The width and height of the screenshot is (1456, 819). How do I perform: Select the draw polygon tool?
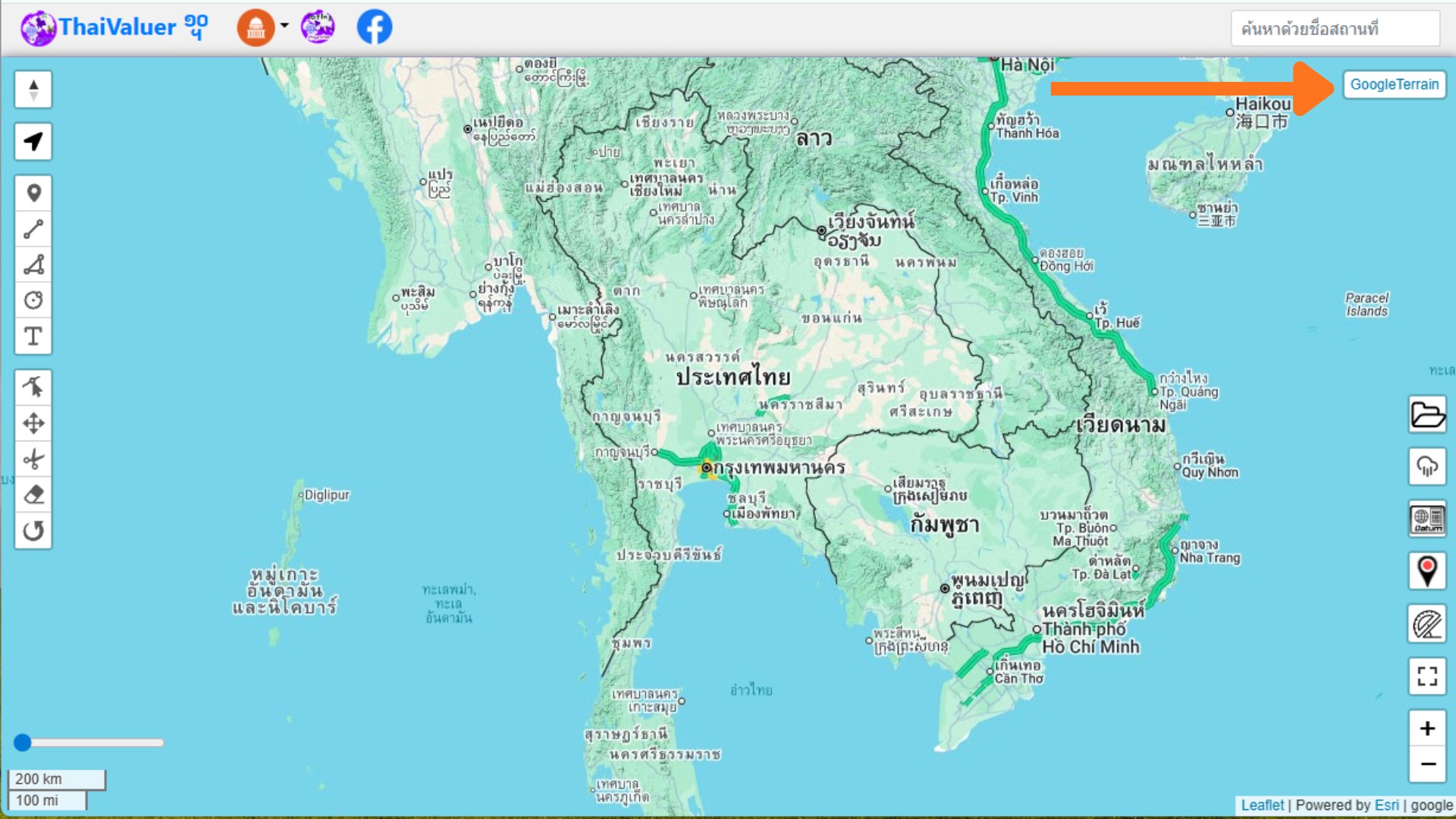click(33, 265)
